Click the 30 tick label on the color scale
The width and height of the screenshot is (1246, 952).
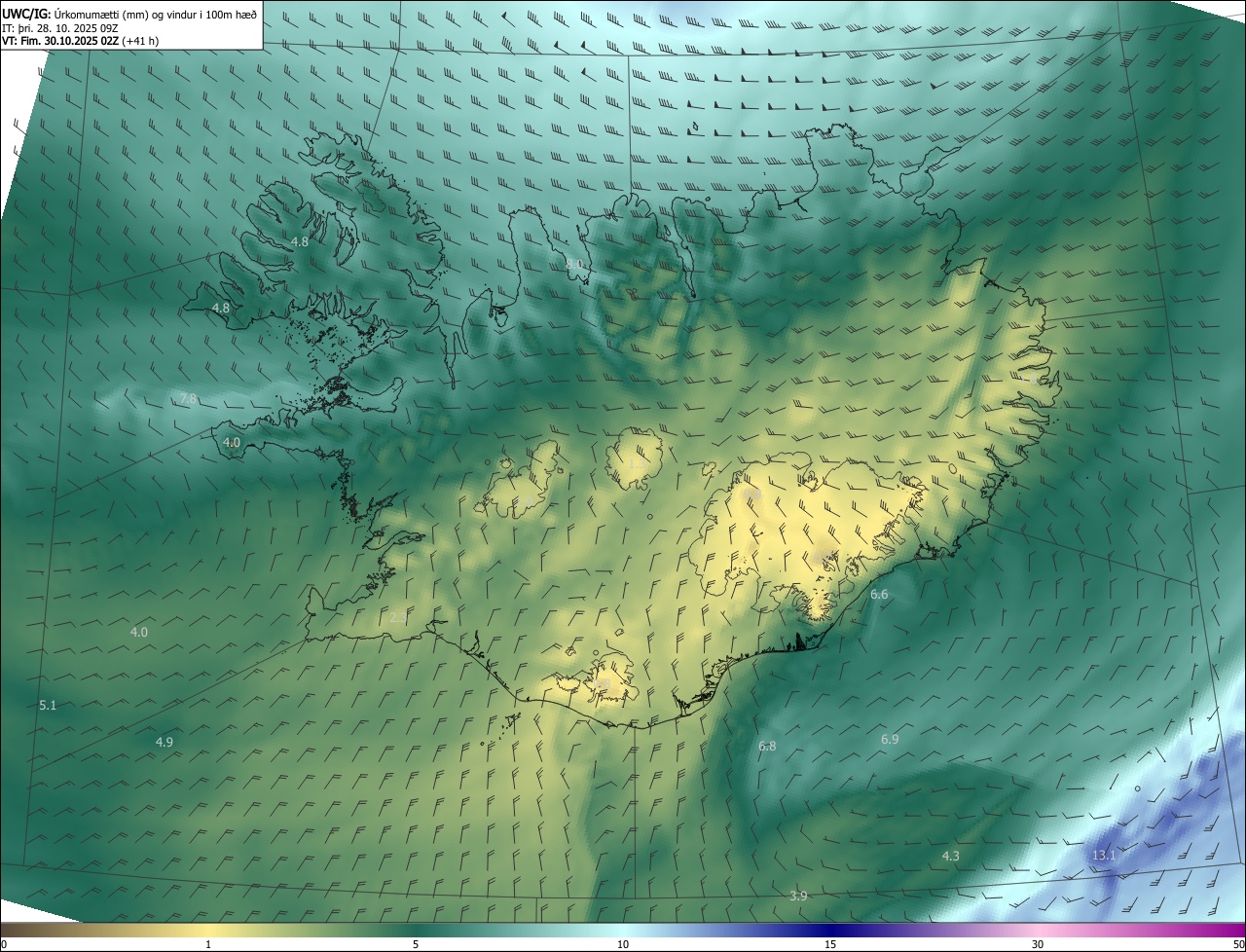point(1038,944)
